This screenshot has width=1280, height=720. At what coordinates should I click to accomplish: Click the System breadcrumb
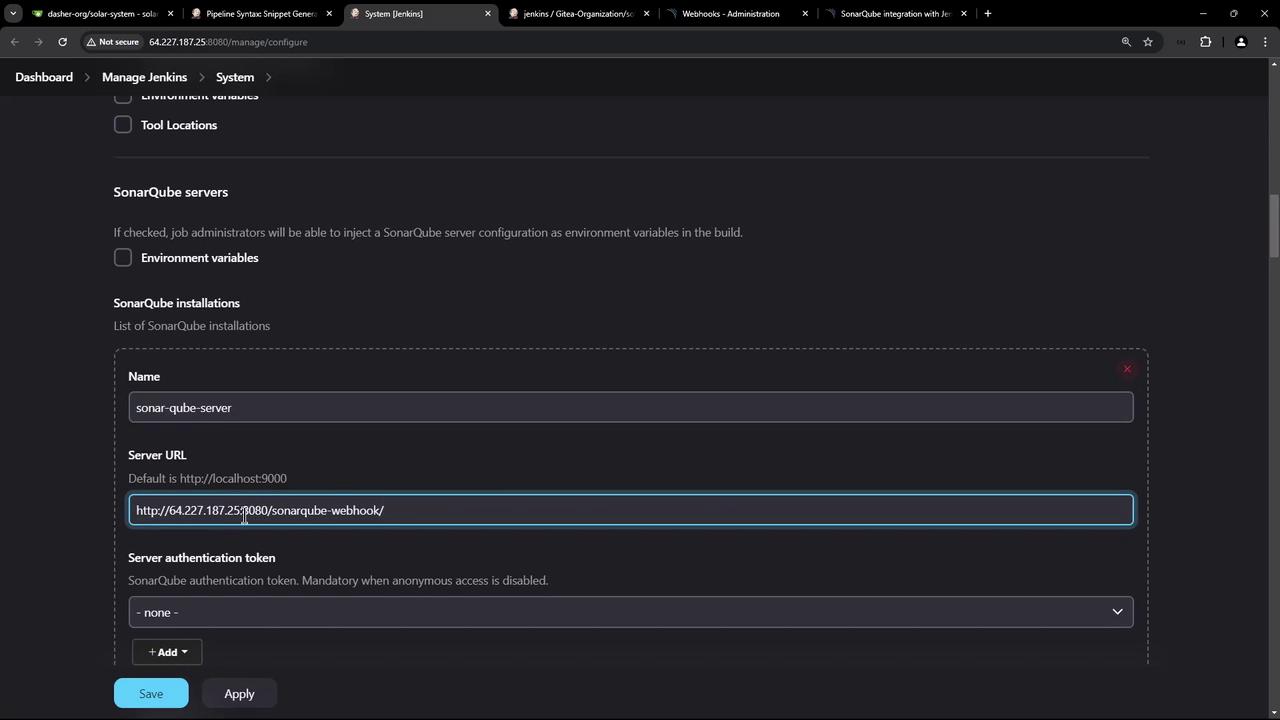(235, 77)
